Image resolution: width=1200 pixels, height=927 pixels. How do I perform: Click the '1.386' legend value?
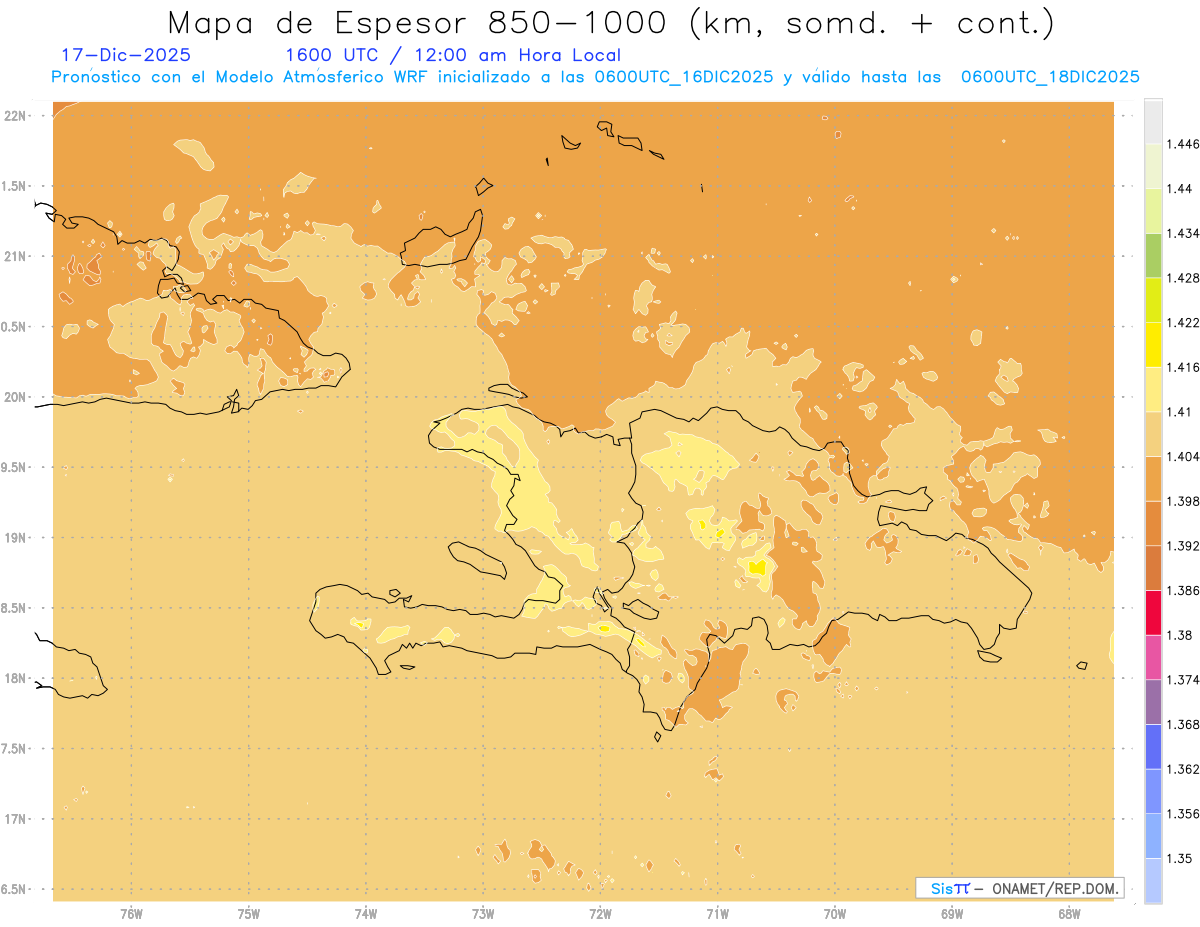coord(1183,590)
